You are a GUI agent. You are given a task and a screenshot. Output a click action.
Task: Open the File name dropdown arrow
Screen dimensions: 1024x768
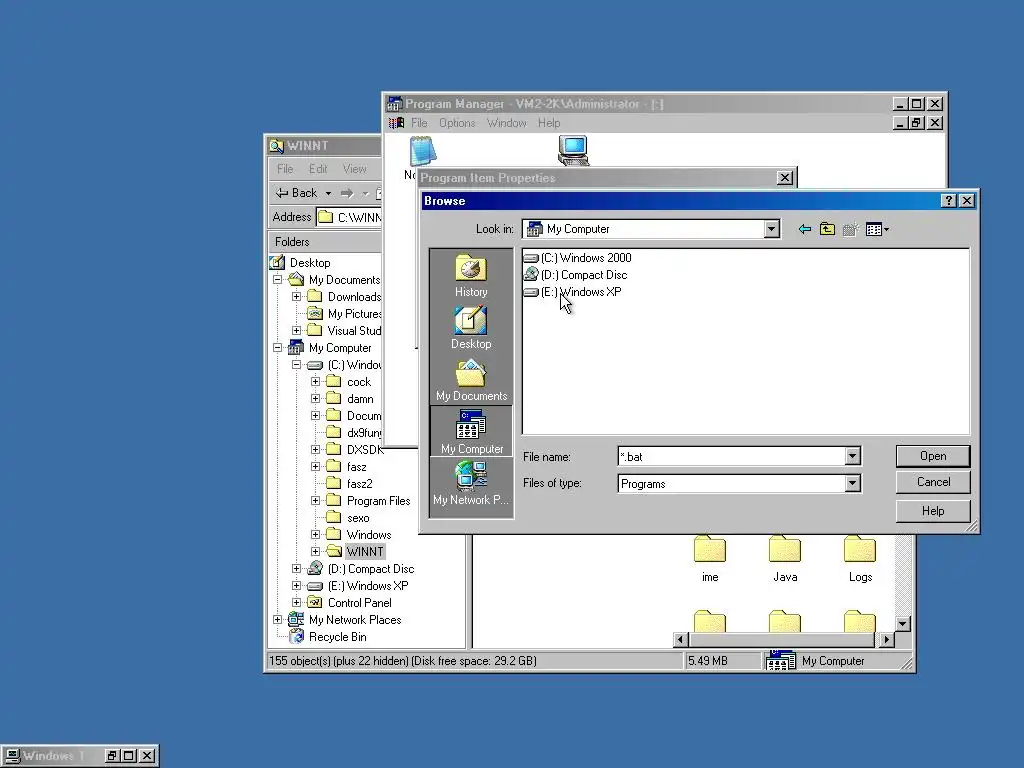tap(852, 456)
